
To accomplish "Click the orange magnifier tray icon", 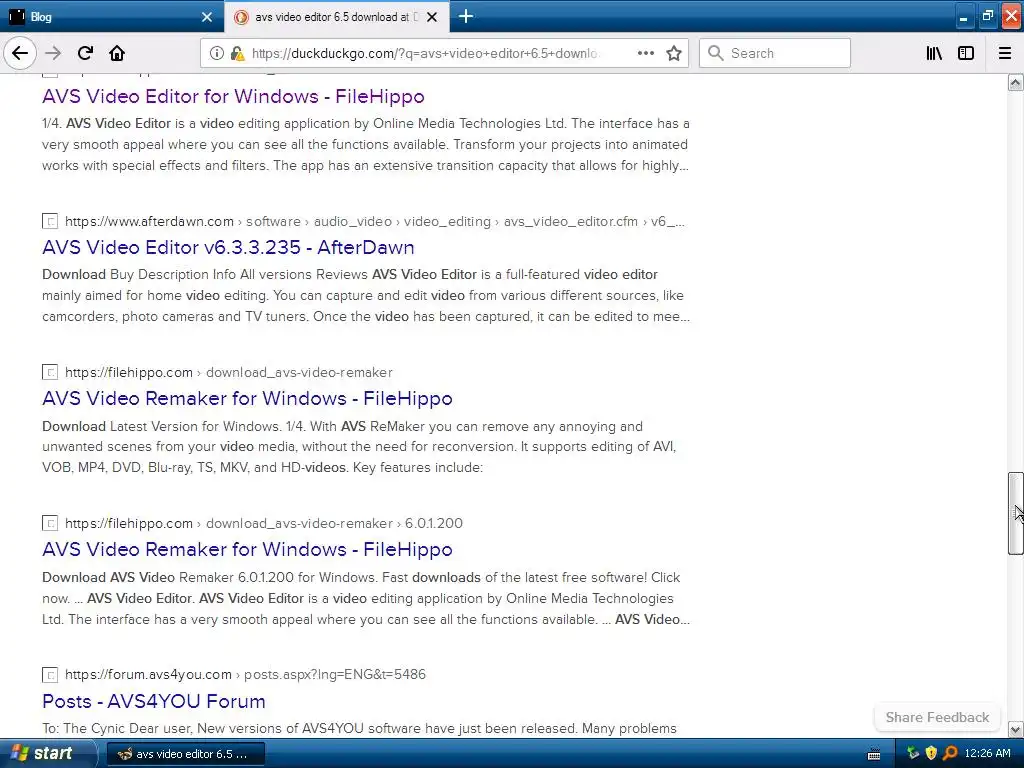I will point(950,754).
